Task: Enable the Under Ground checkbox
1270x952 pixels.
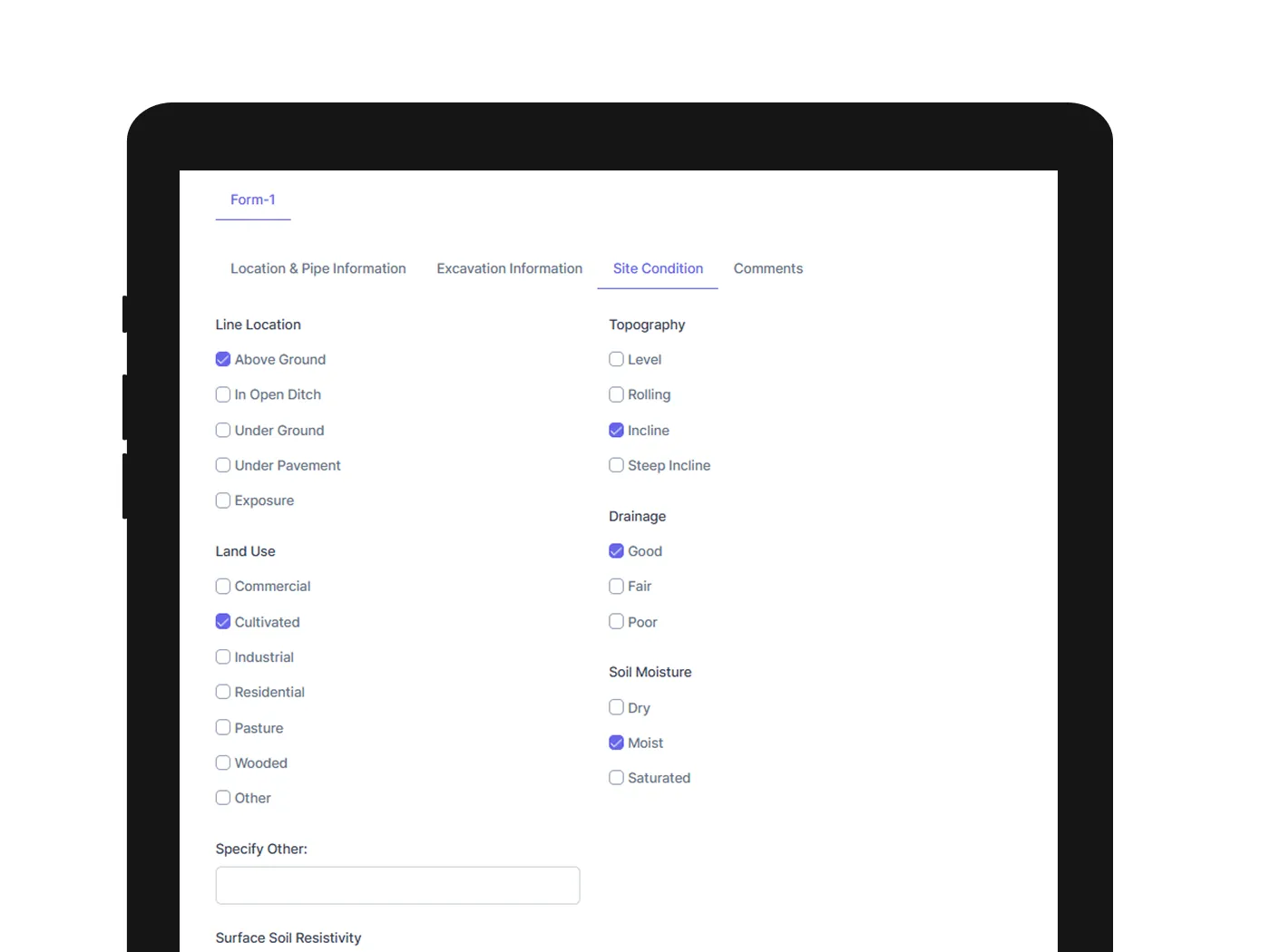Action: pos(223,430)
